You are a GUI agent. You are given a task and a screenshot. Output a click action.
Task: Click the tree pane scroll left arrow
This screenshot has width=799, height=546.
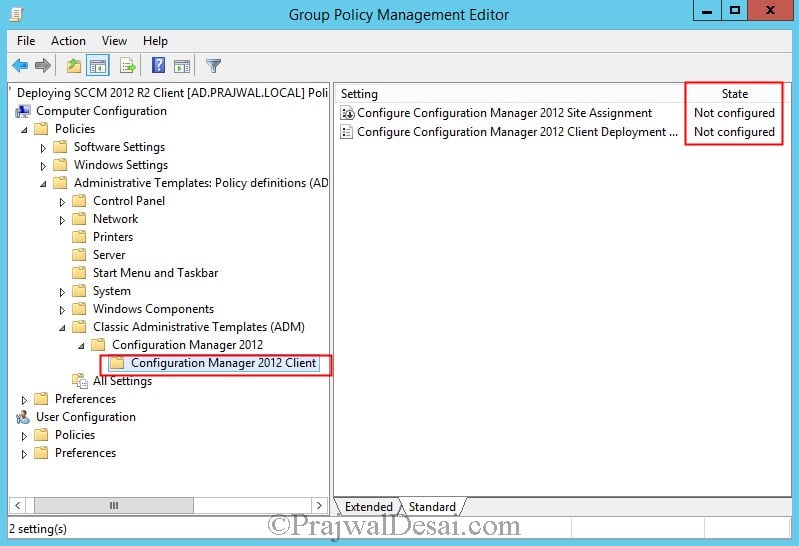tap(17, 505)
